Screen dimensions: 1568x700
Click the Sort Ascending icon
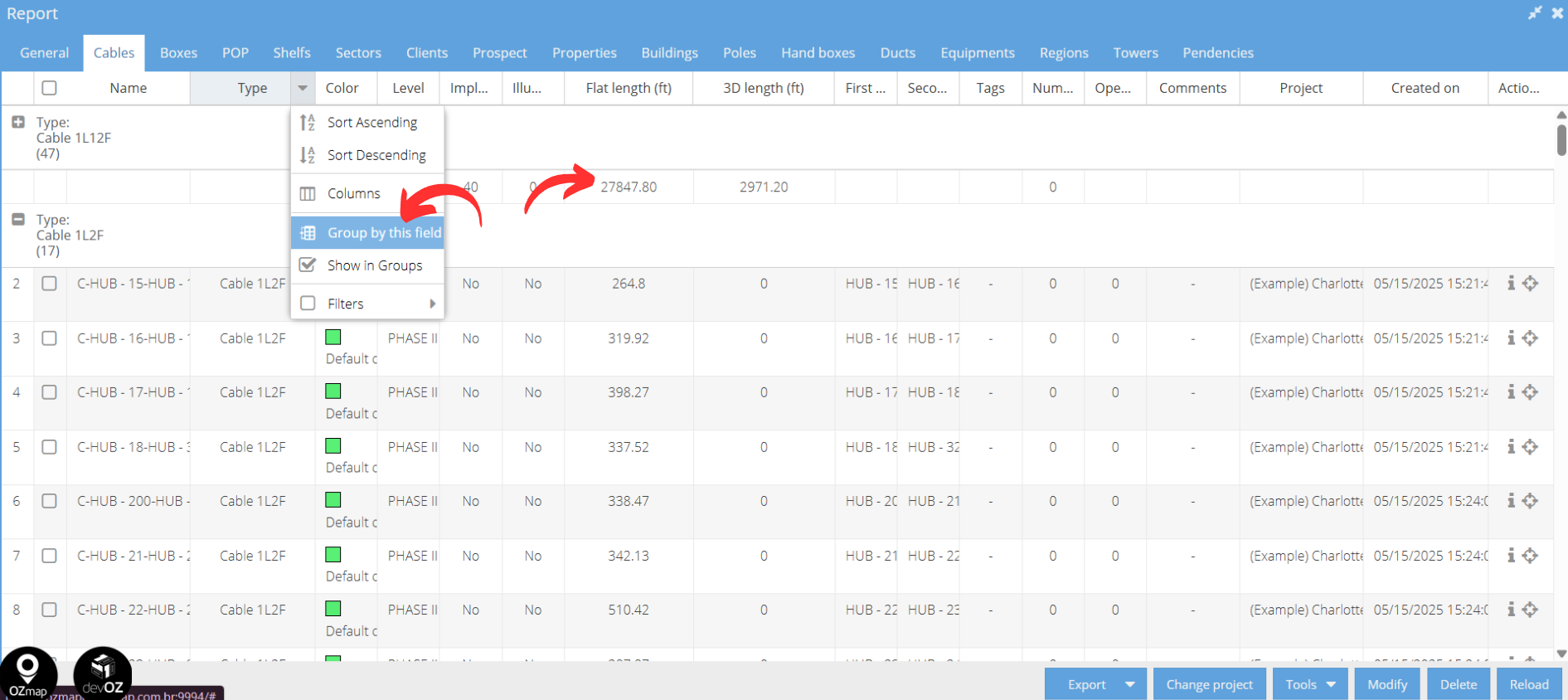[x=308, y=123]
